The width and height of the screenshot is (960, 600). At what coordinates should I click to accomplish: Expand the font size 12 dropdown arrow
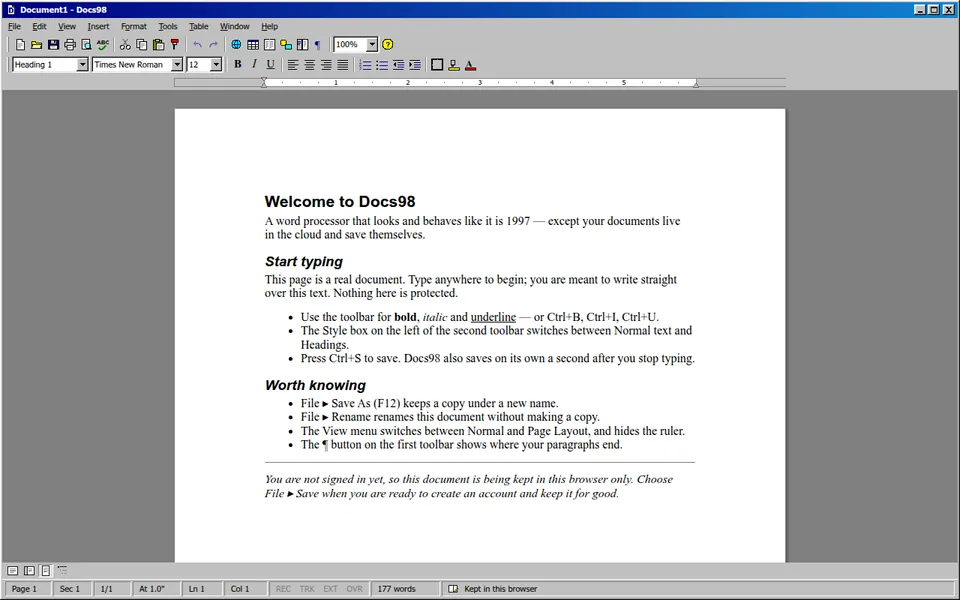pyautogui.click(x=216, y=65)
